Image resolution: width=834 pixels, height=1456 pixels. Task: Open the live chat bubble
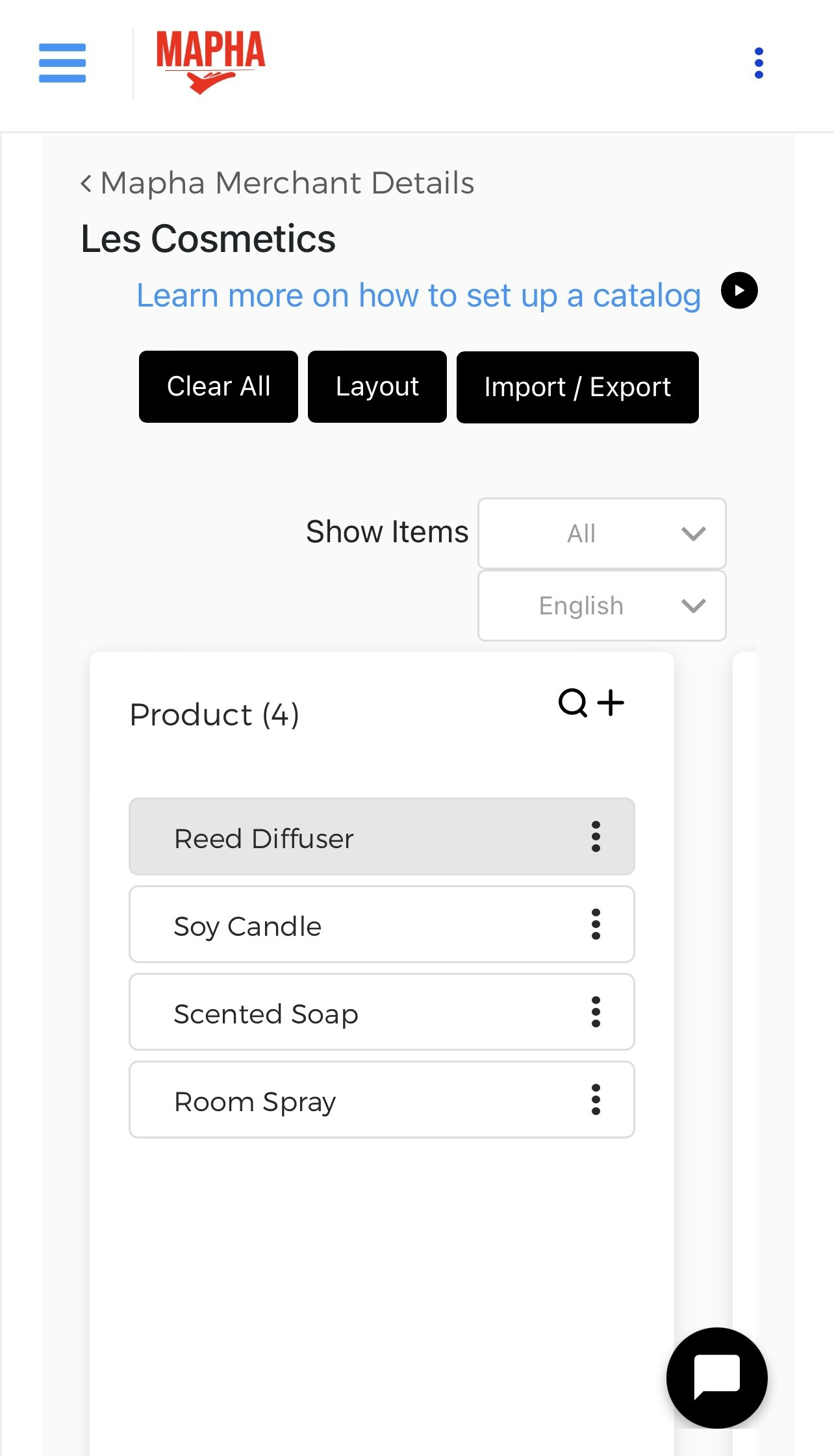[717, 1377]
